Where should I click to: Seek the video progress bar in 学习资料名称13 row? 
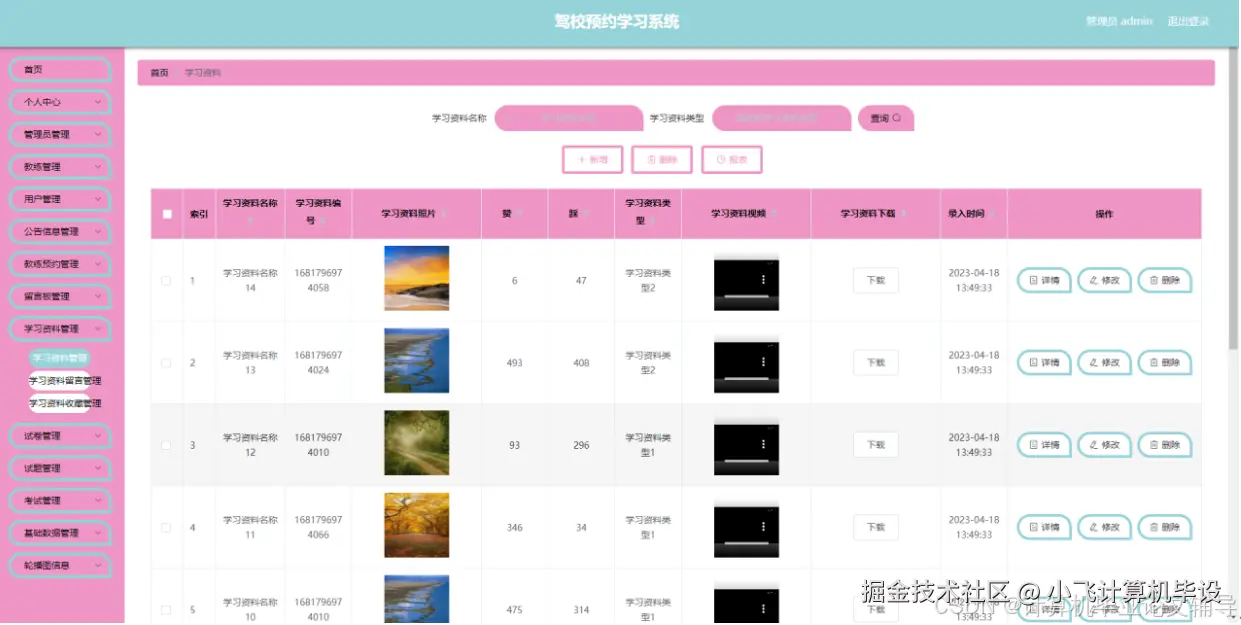point(746,379)
